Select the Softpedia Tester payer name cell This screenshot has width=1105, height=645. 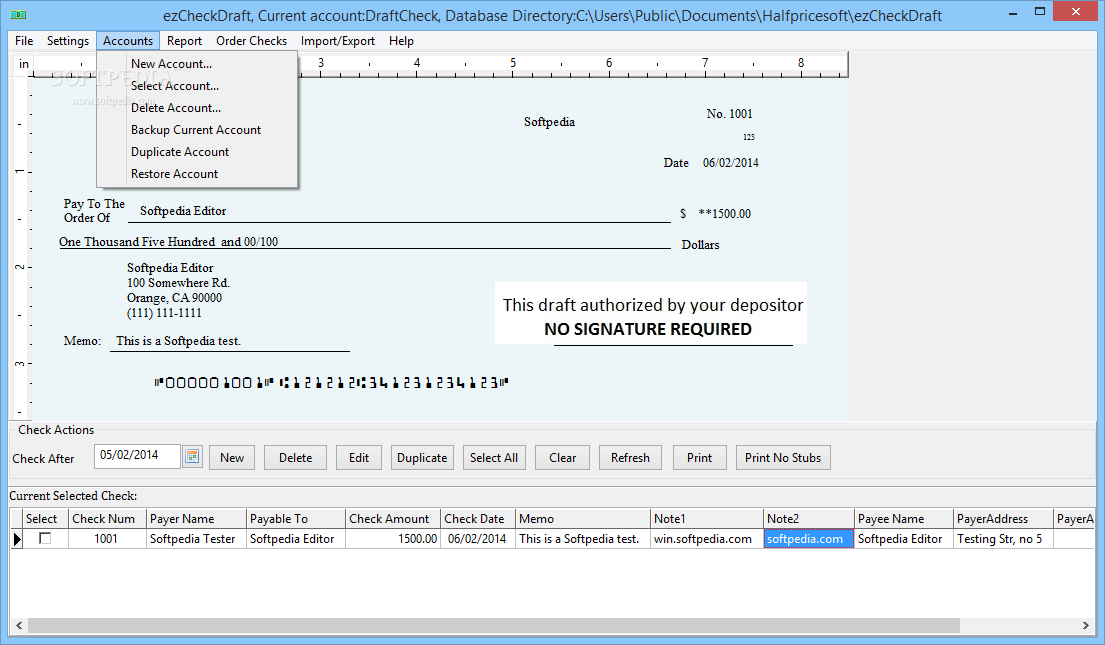coord(196,539)
